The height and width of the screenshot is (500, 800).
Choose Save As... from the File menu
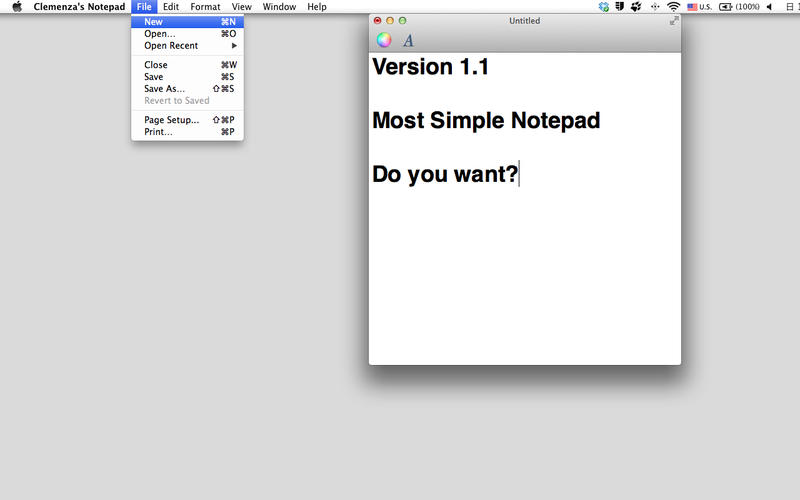coord(187,88)
